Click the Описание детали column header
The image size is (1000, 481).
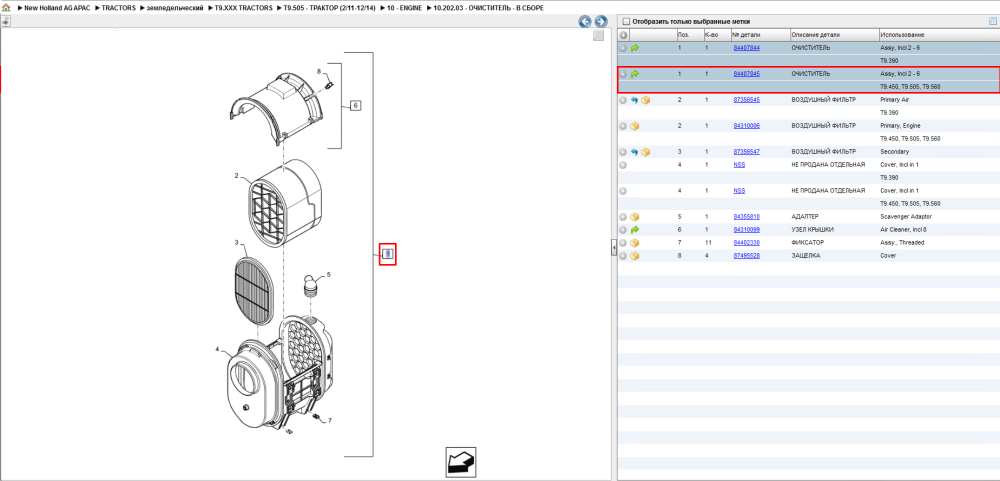pyautogui.click(x=816, y=34)
